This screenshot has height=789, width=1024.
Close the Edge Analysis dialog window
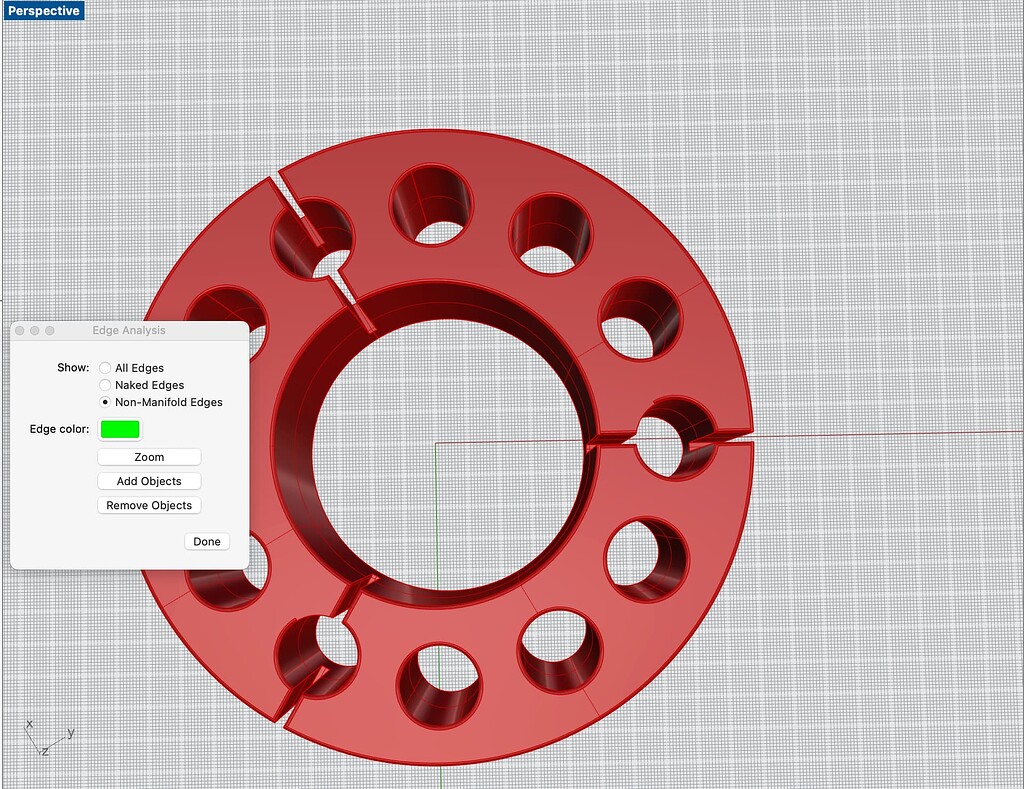coord(20,330)
